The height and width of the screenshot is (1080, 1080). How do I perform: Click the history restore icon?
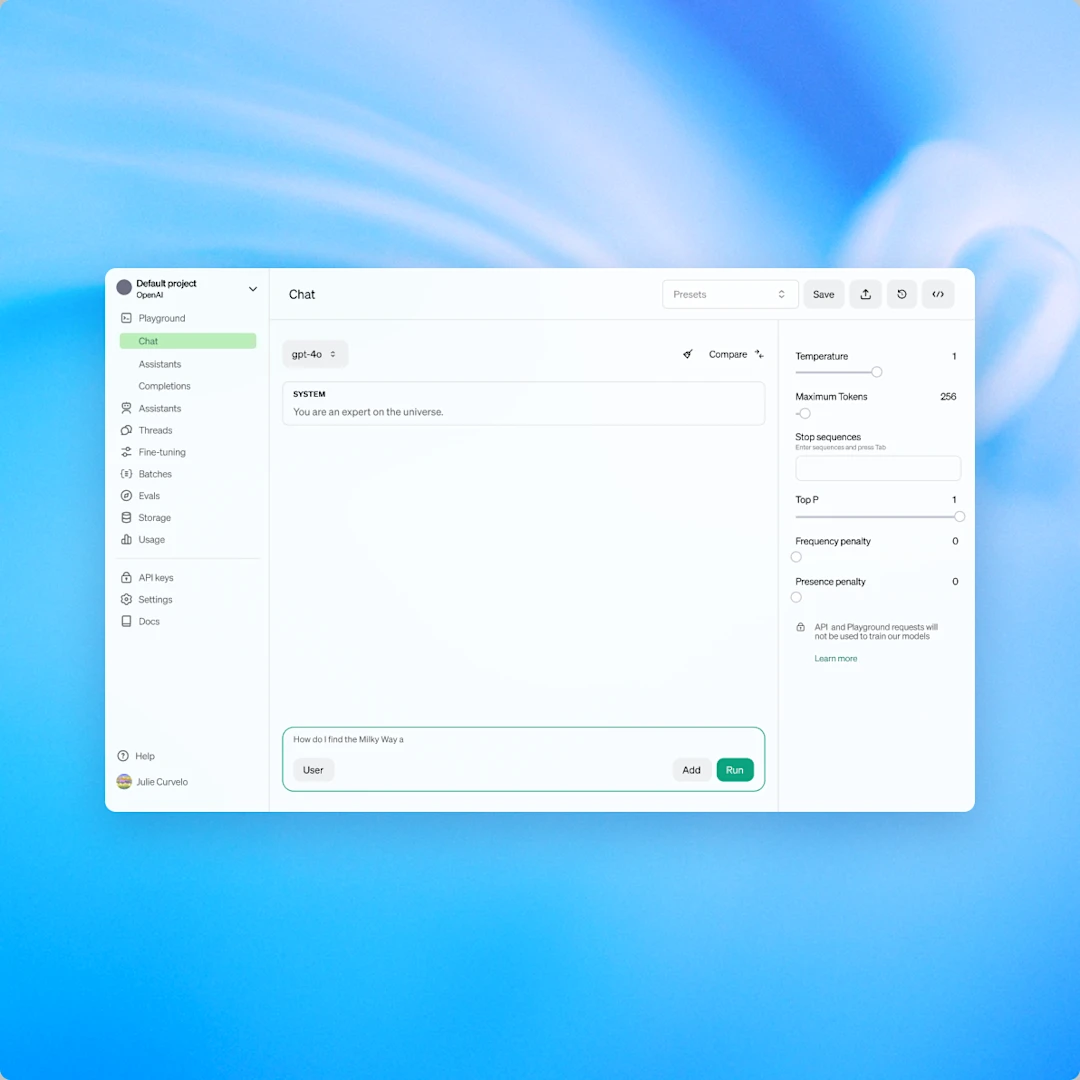(x=901, y=294)
